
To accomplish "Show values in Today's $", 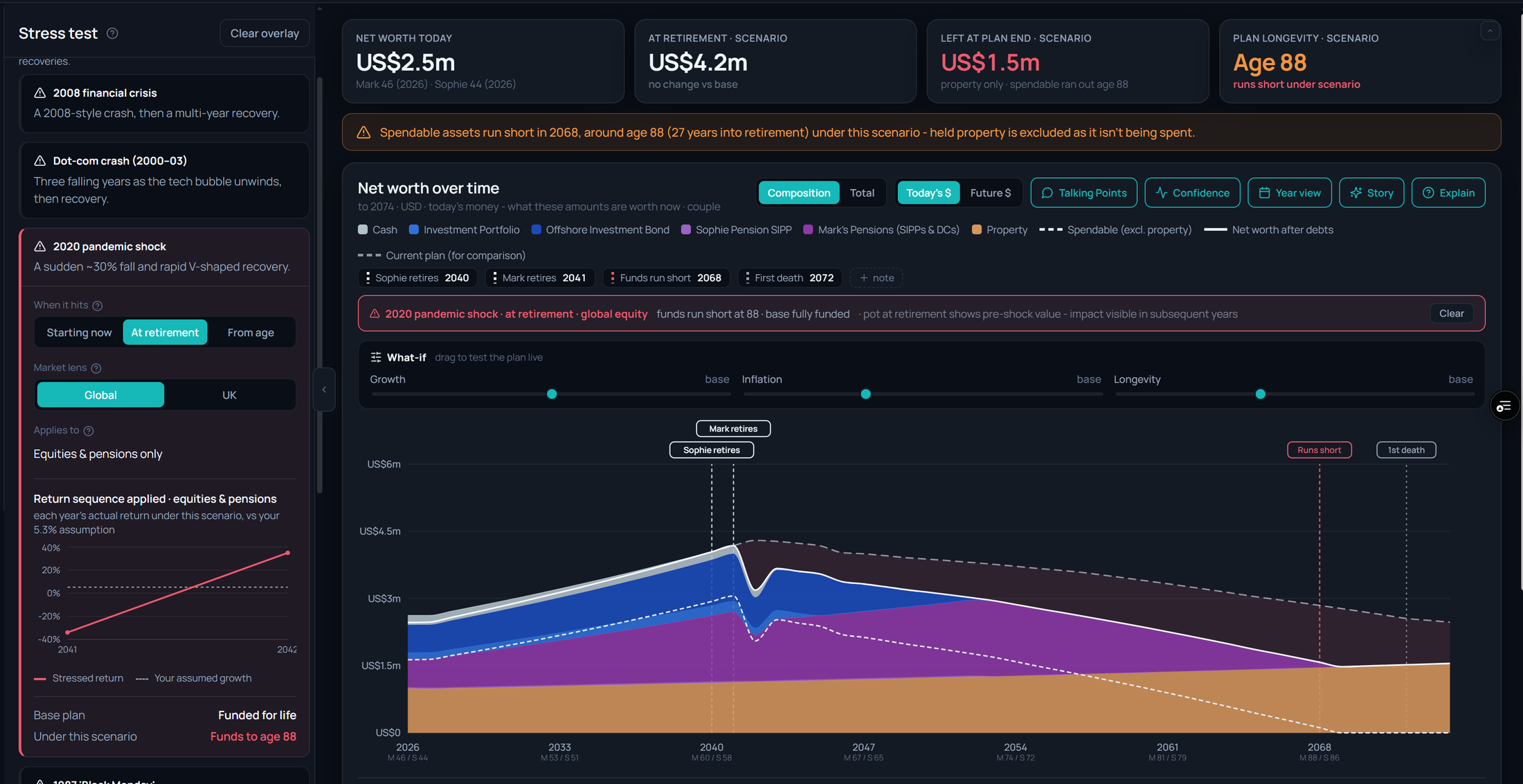I will click(x=928, y=192).
